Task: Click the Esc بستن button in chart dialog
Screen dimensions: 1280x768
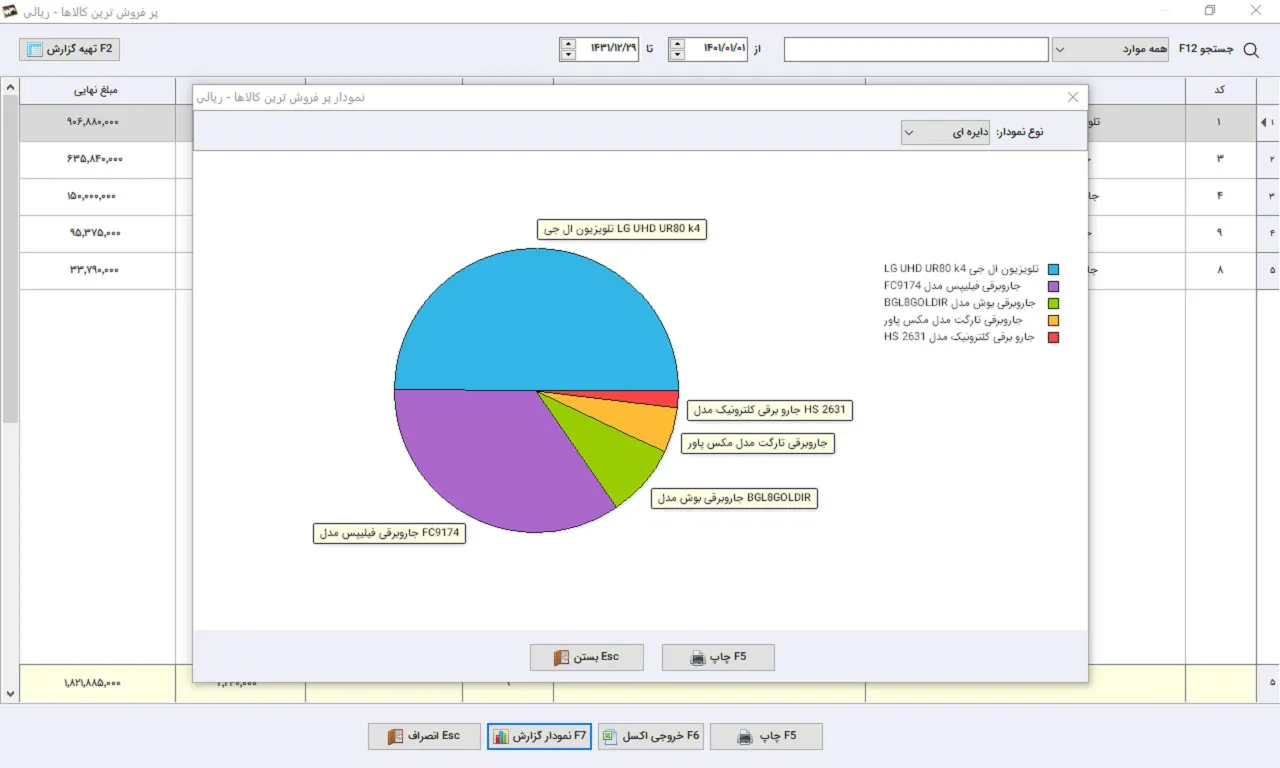Action: click(587, 657)
